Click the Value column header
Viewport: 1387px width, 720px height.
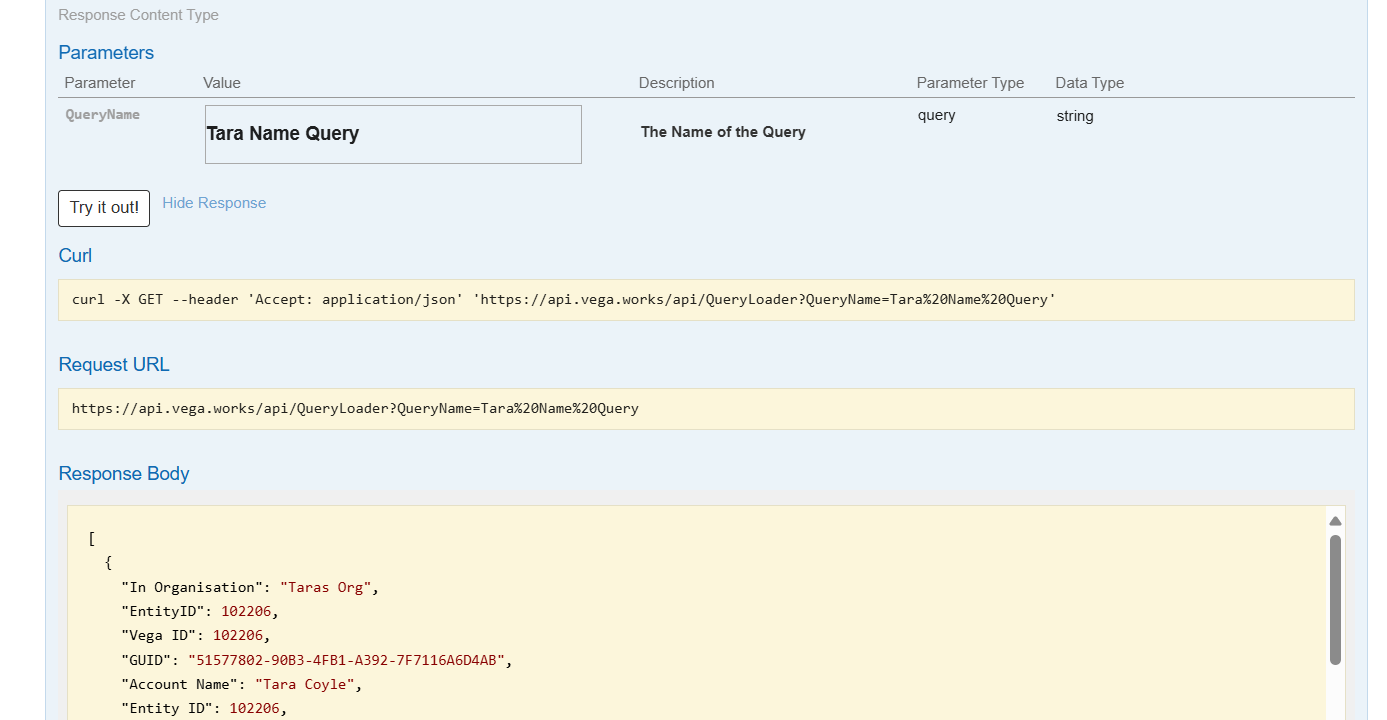pyautogui.click(x=222, y=83)
